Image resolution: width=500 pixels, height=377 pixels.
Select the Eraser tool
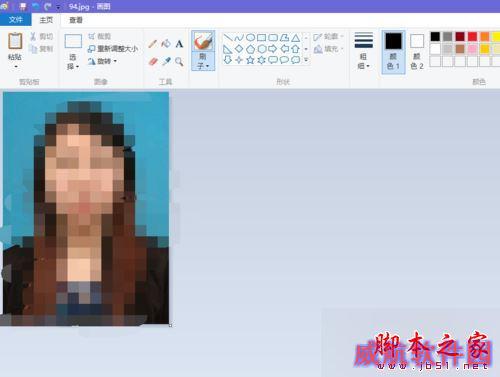point(153,62)
